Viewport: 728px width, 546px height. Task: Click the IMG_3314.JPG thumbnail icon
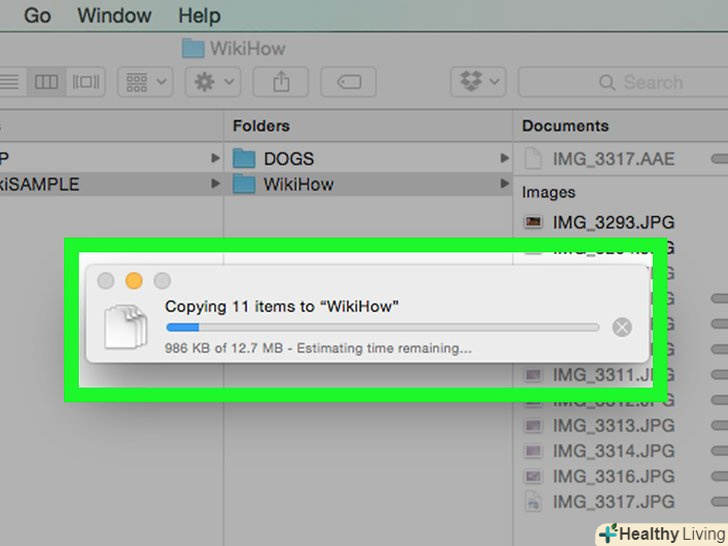533,450
